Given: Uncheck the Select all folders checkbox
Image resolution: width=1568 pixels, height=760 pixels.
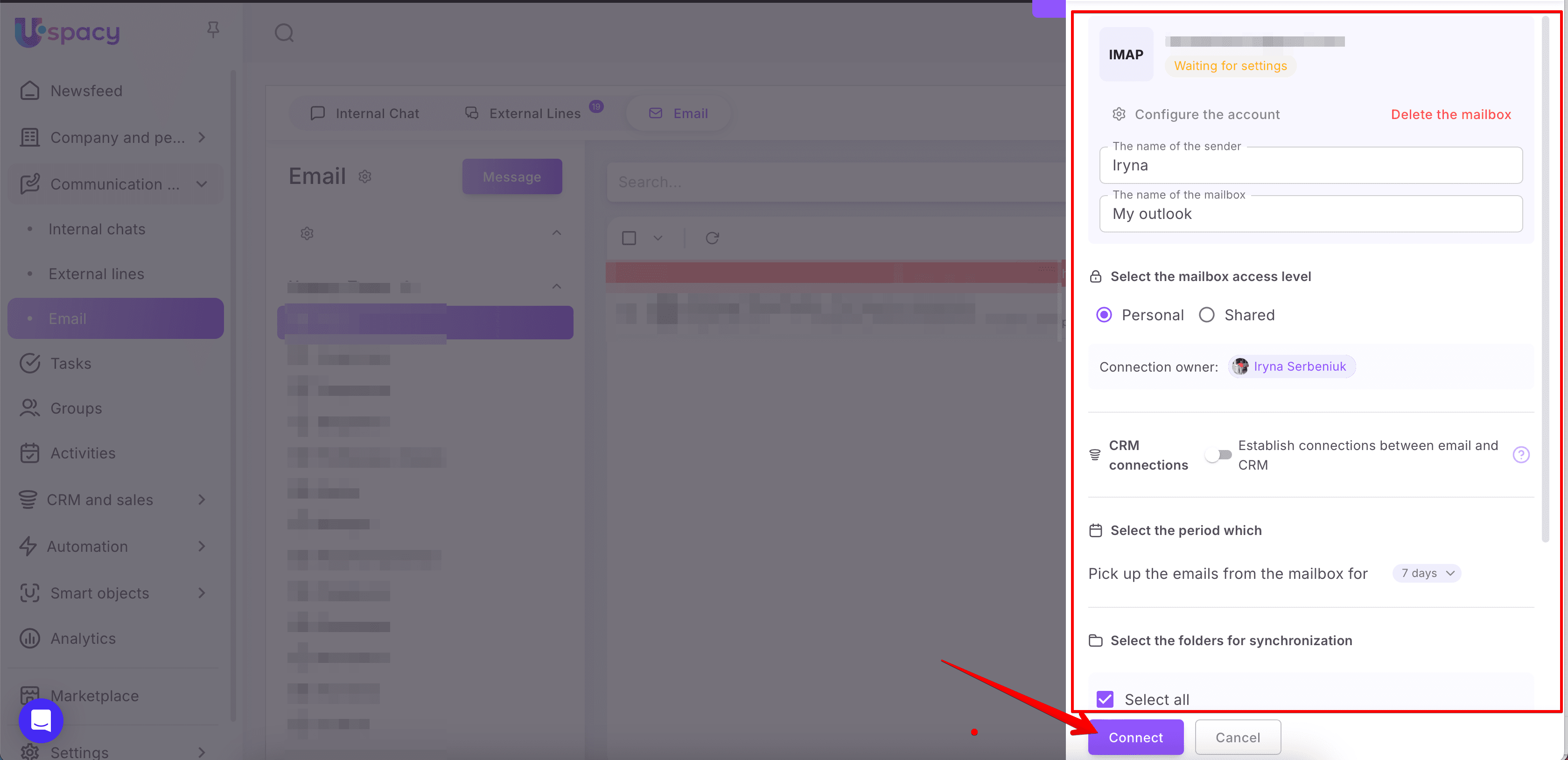Looking at the screenshot, I should point(1105,699).
